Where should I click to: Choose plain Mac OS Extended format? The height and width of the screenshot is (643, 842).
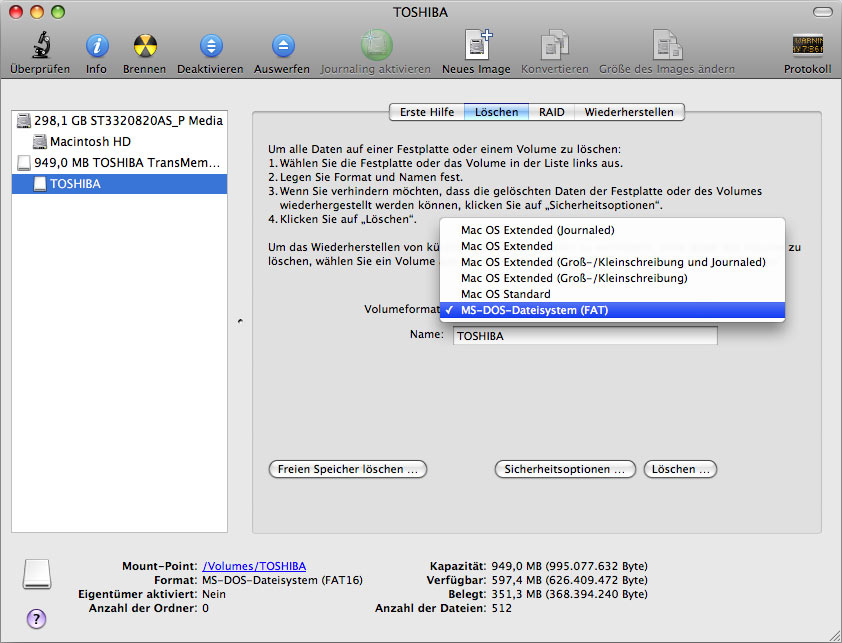click(x=612, y=247)
